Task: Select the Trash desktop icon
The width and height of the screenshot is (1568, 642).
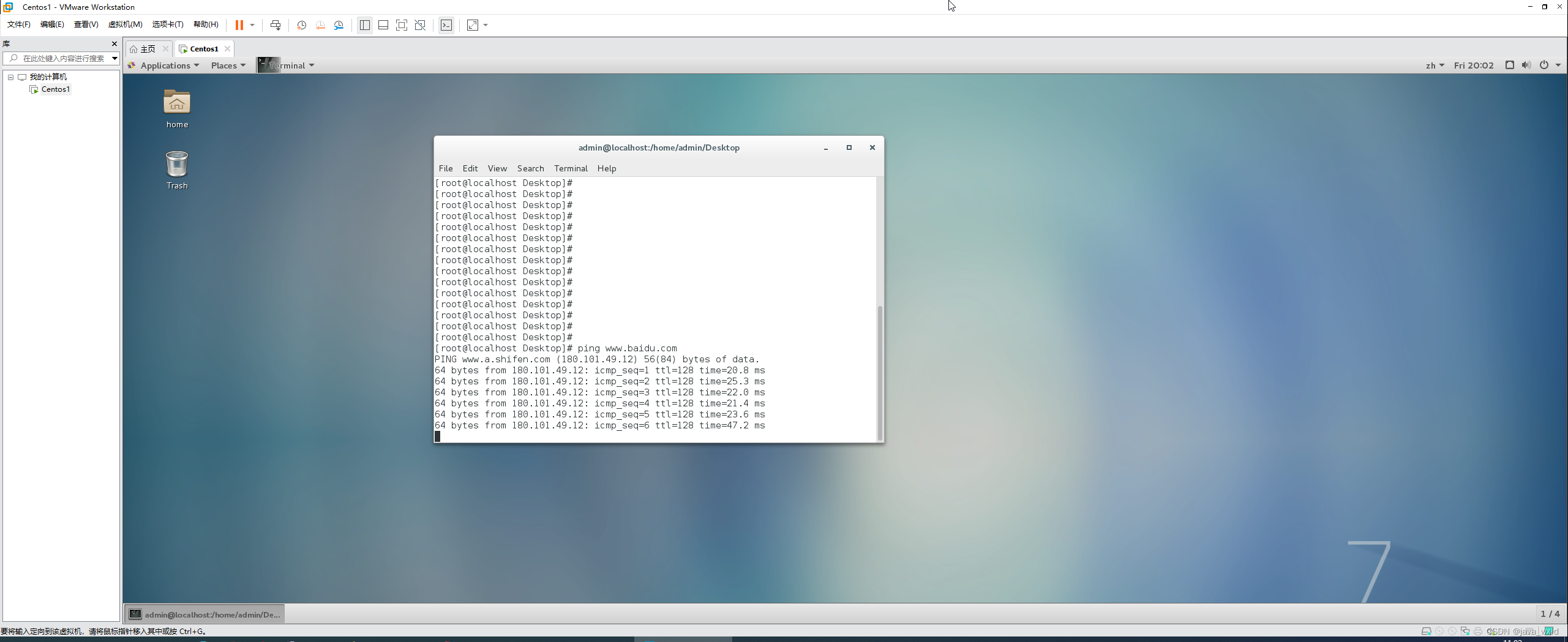Action: (177, 170)
